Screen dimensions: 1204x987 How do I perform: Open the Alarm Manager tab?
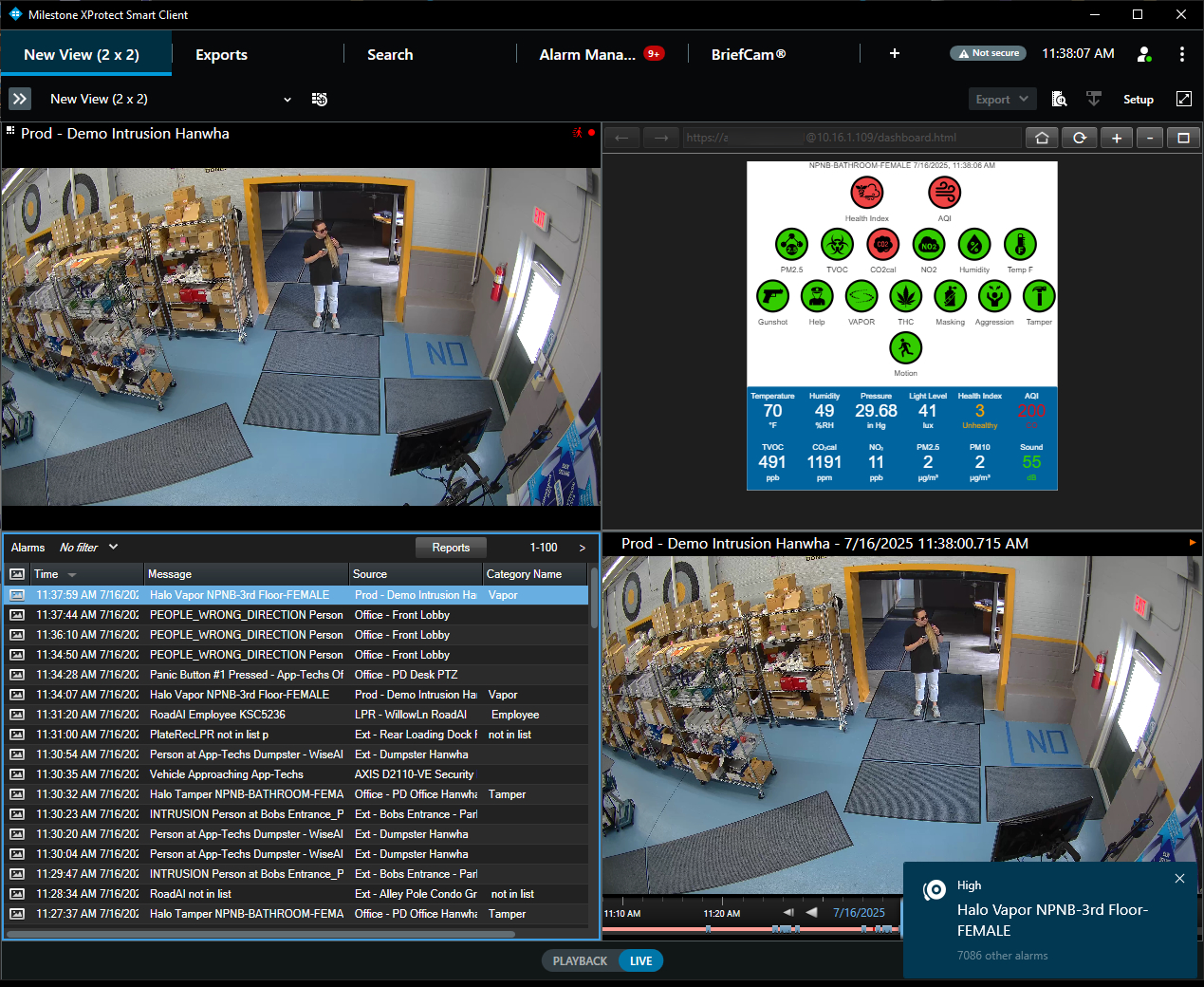601,55
